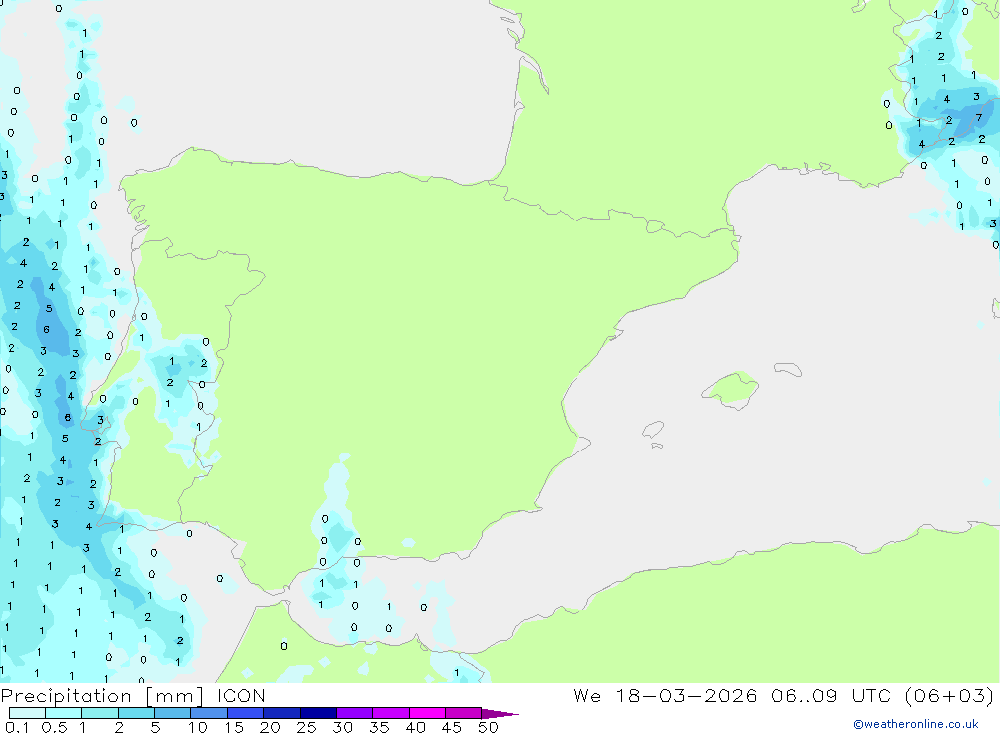Click the '30' legend scale label

(342, 727)
